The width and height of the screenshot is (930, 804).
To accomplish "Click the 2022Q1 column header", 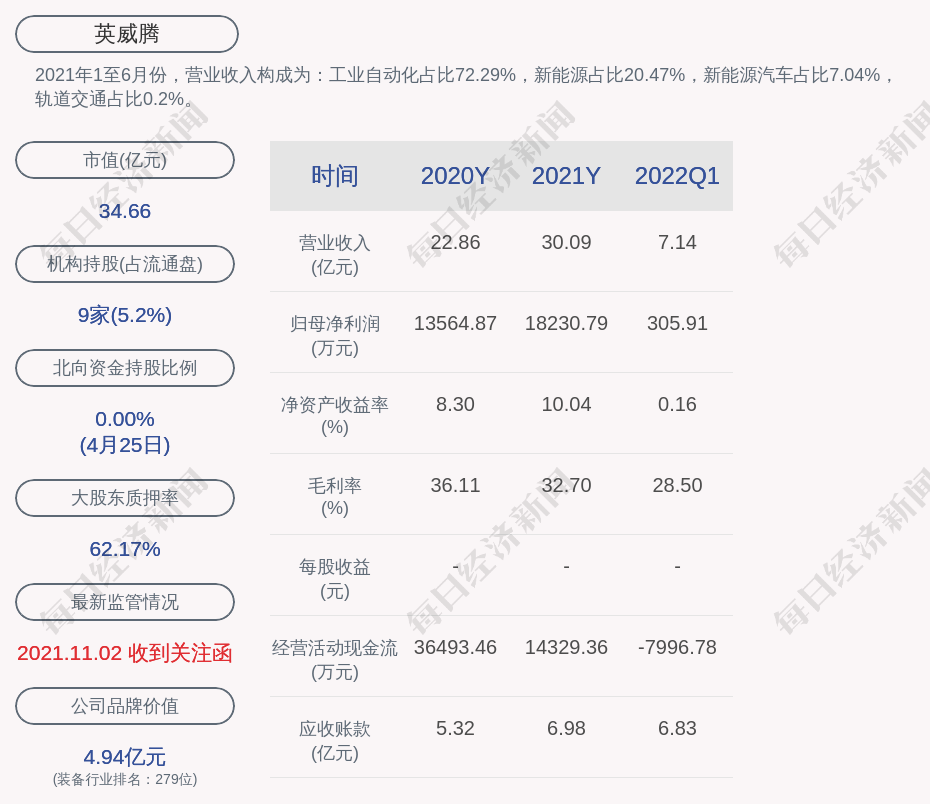I will (677, 176).
